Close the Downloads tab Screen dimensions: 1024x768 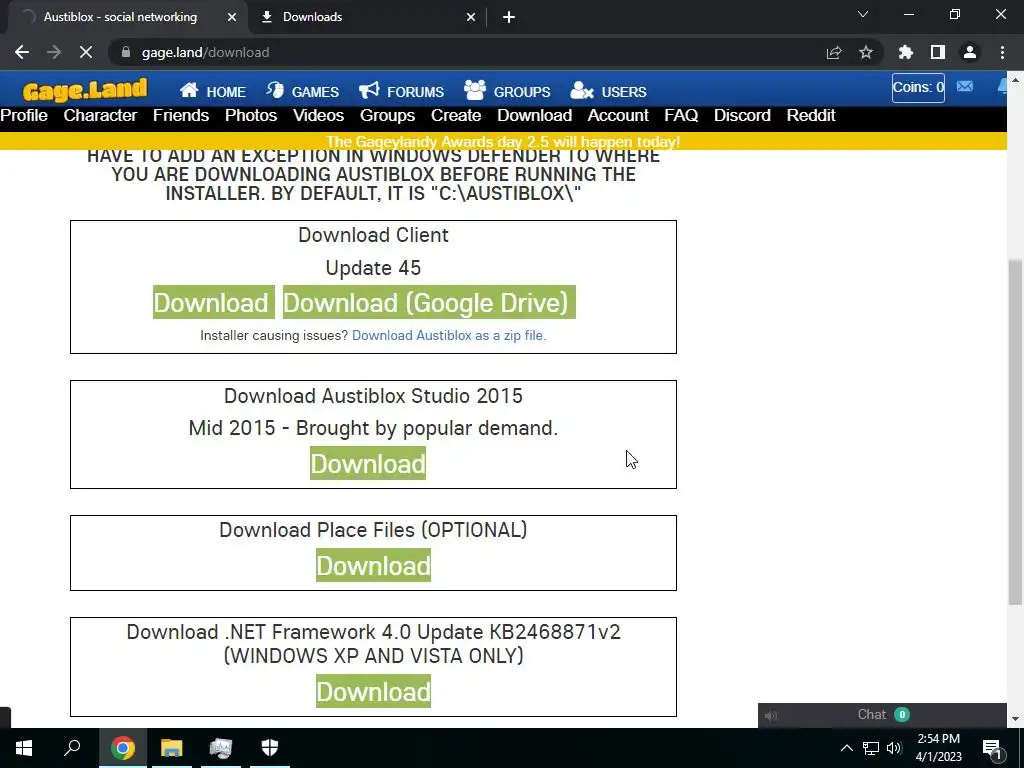(471, 18)
